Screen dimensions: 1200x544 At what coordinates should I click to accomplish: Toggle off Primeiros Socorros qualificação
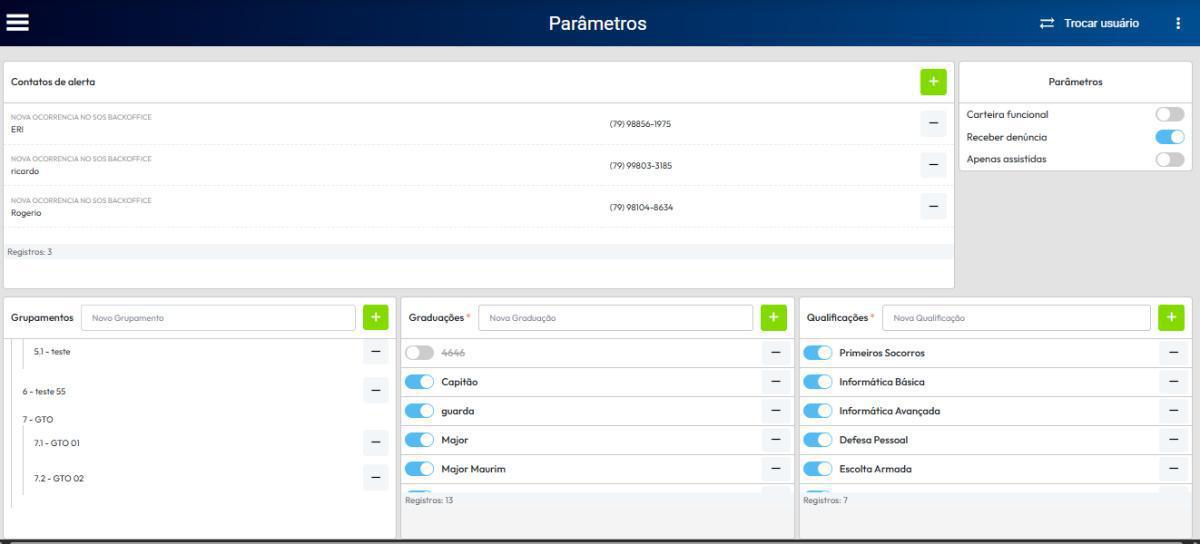point(817,353)
